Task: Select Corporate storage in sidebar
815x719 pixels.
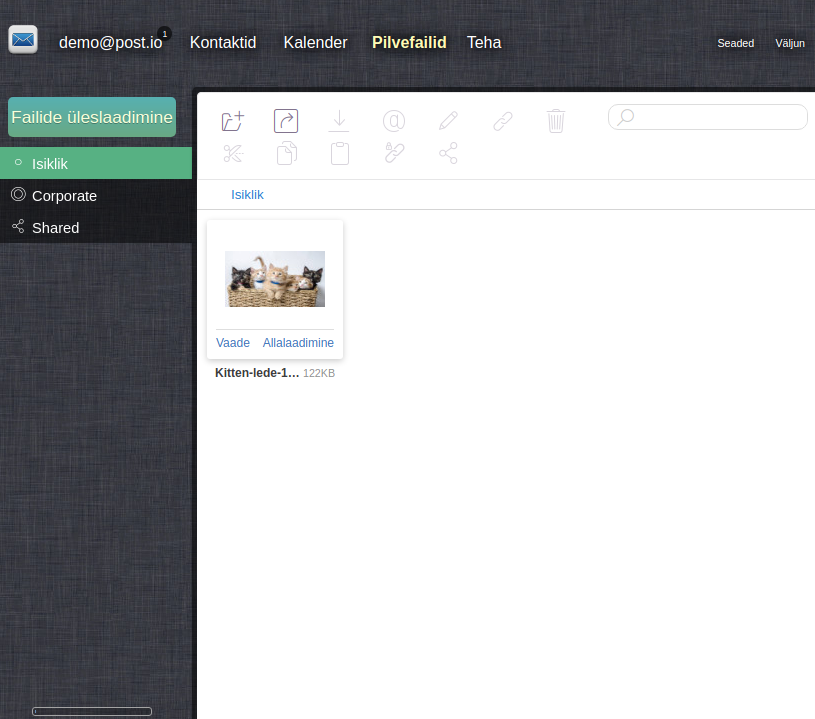Action: pyautogui.click(x=96, y=195)
